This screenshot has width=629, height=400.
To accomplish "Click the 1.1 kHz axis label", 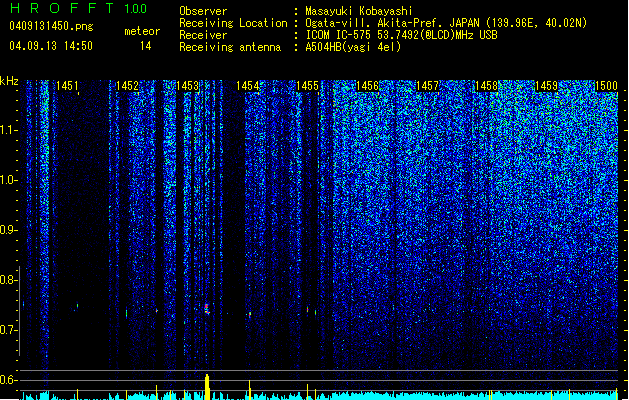I will [8, 130].
